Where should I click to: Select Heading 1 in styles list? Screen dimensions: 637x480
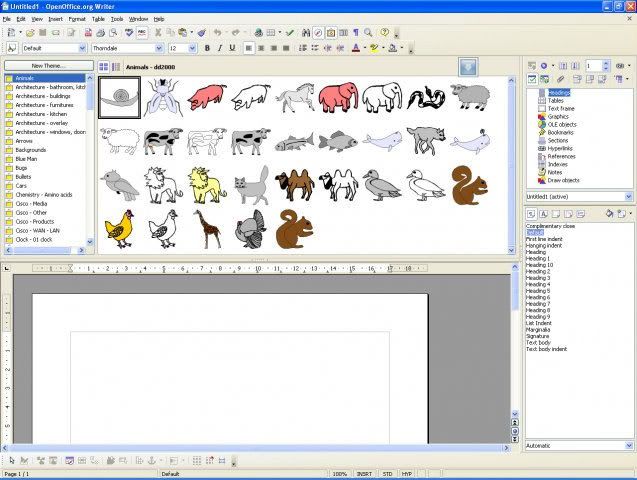click(538, 258)
